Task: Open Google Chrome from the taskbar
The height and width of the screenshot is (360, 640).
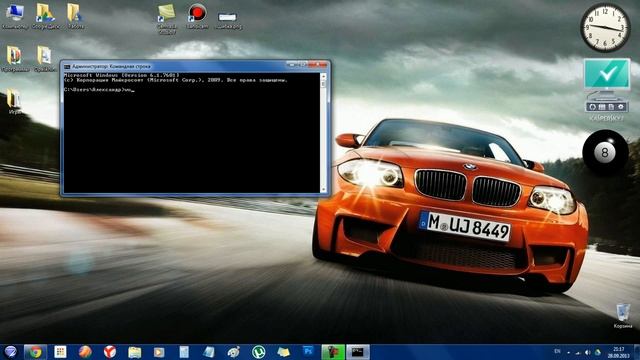Action: point(35,352)
